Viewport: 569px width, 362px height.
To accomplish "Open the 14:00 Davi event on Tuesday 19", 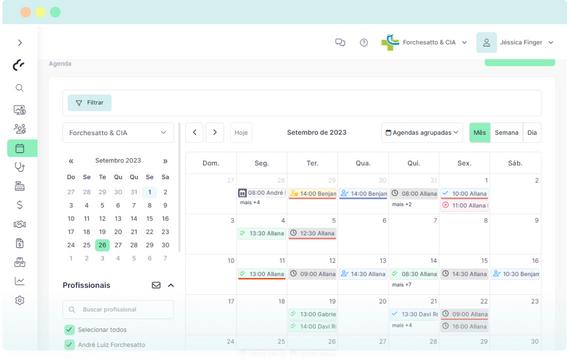I will coord(312,326).
